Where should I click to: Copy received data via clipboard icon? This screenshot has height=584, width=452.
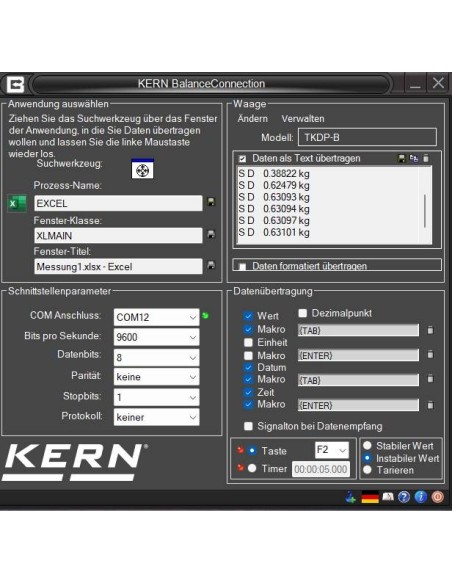pos(414,158)
